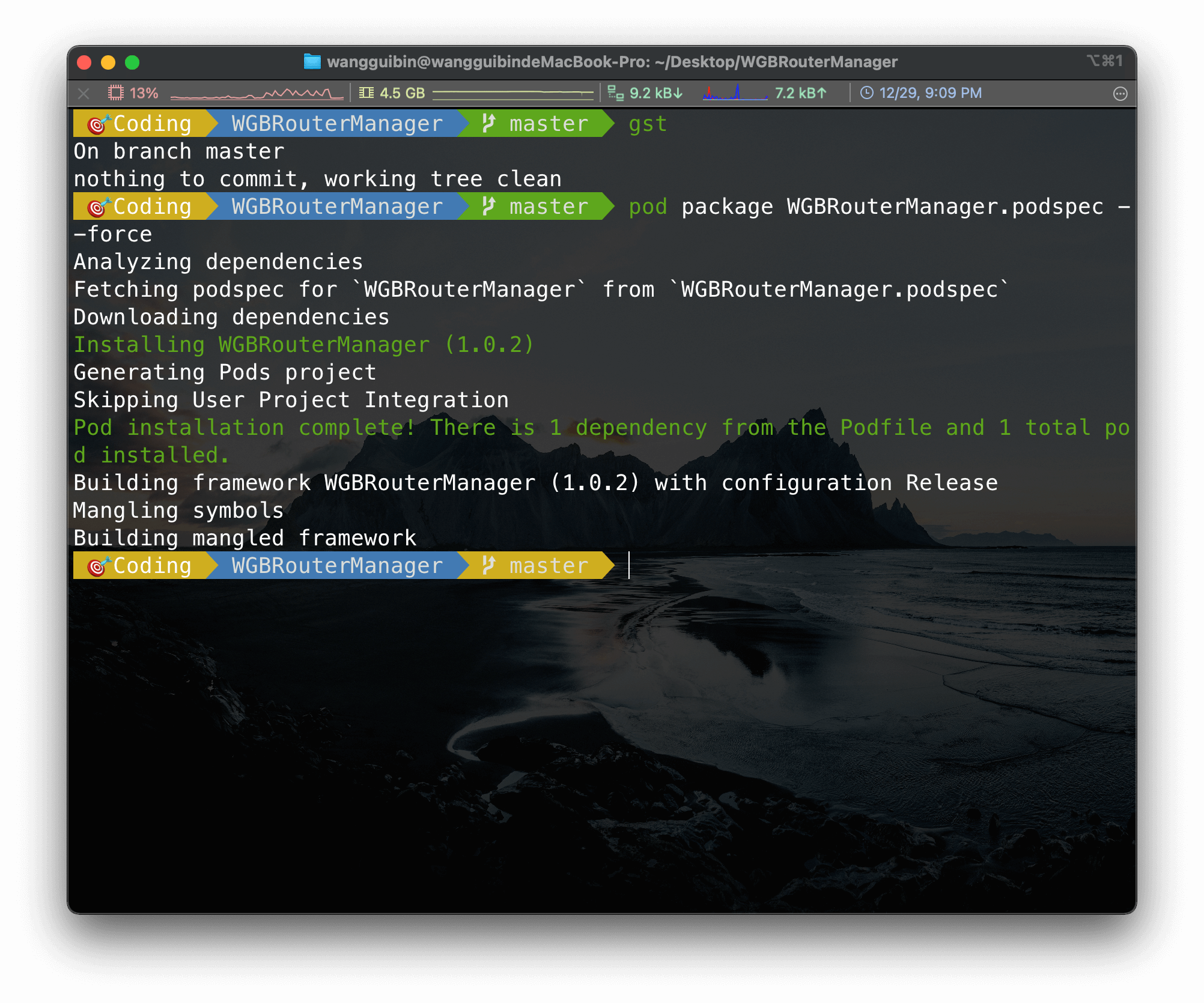Click 'Skipping User Project Integration' line
1204x1003 pixels.
[x=291, y=400]
